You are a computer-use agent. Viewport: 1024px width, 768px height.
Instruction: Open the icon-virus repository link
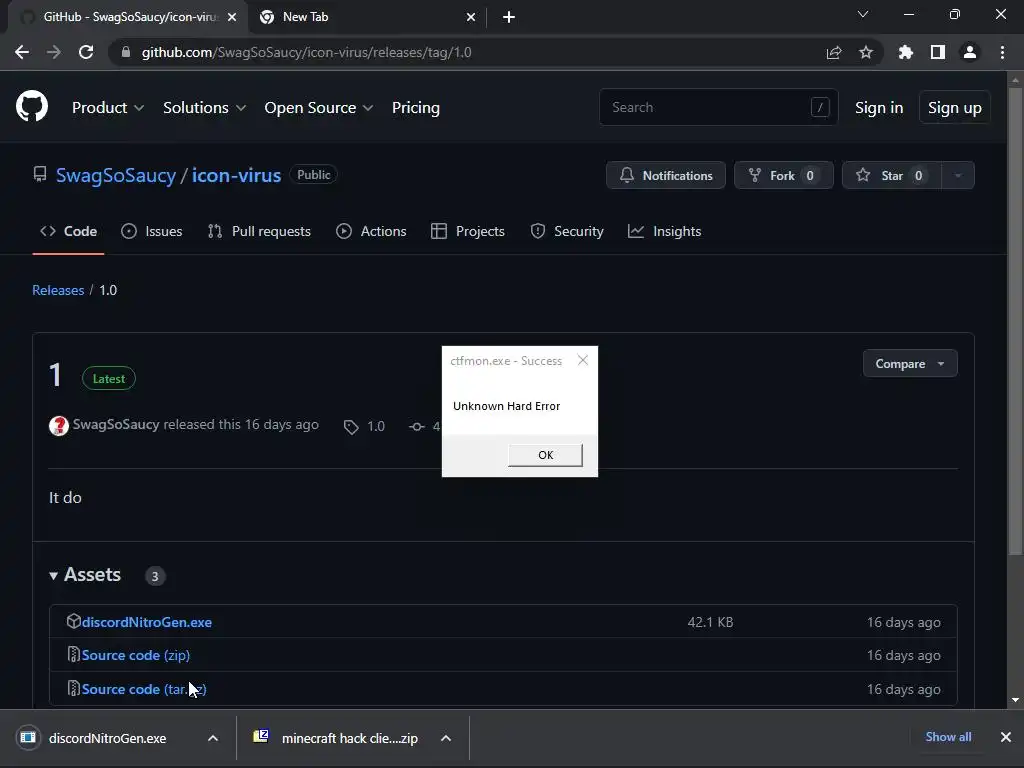[x=236, y=175]
